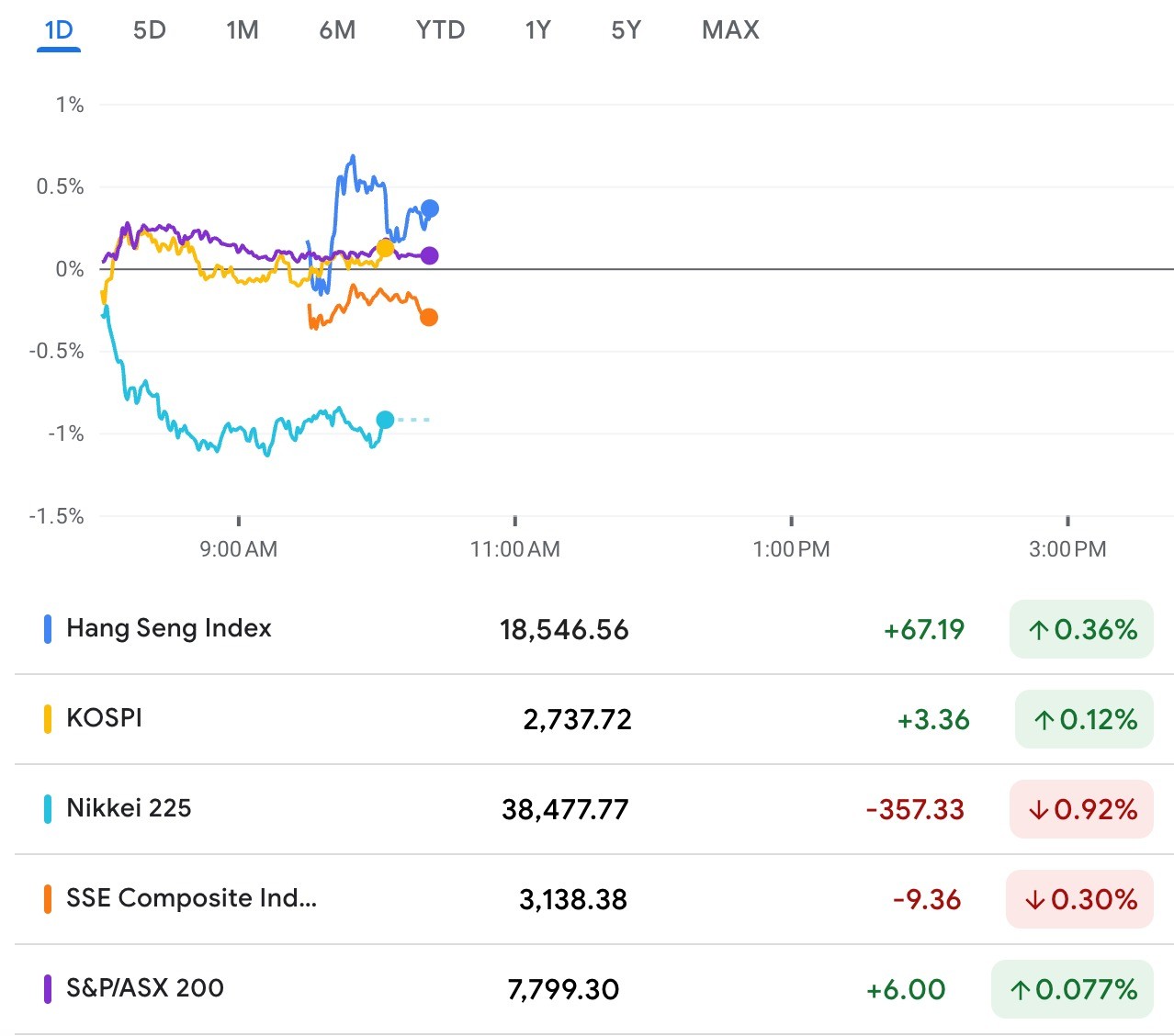Click the +67.19 change value
Viewport: 1174px width, 1036px height.
[924, 630]
